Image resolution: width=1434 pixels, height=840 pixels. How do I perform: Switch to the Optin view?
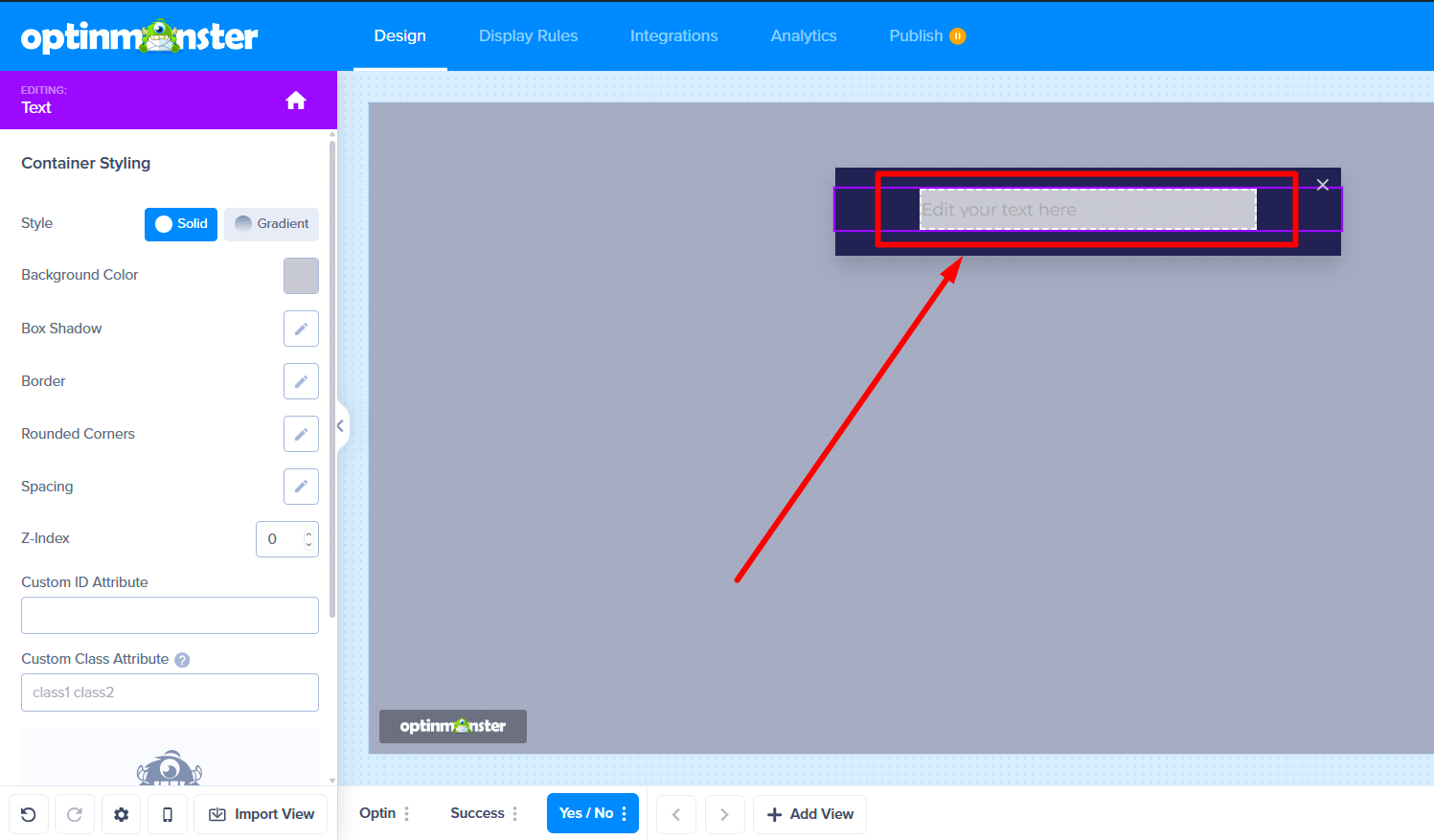click(x=377, y=813)
